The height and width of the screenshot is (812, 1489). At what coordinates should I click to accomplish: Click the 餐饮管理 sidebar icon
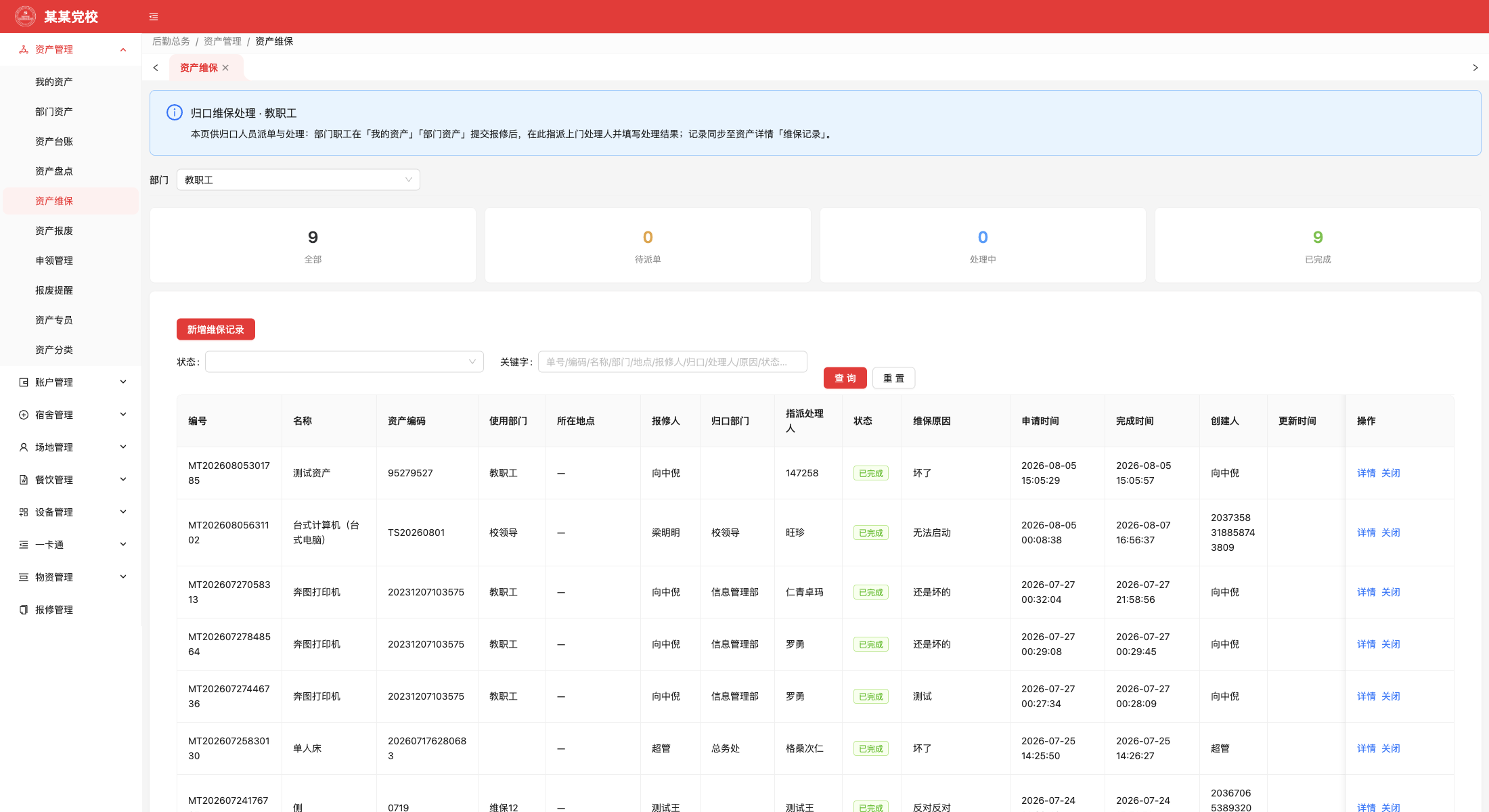(x=24, y=480)
